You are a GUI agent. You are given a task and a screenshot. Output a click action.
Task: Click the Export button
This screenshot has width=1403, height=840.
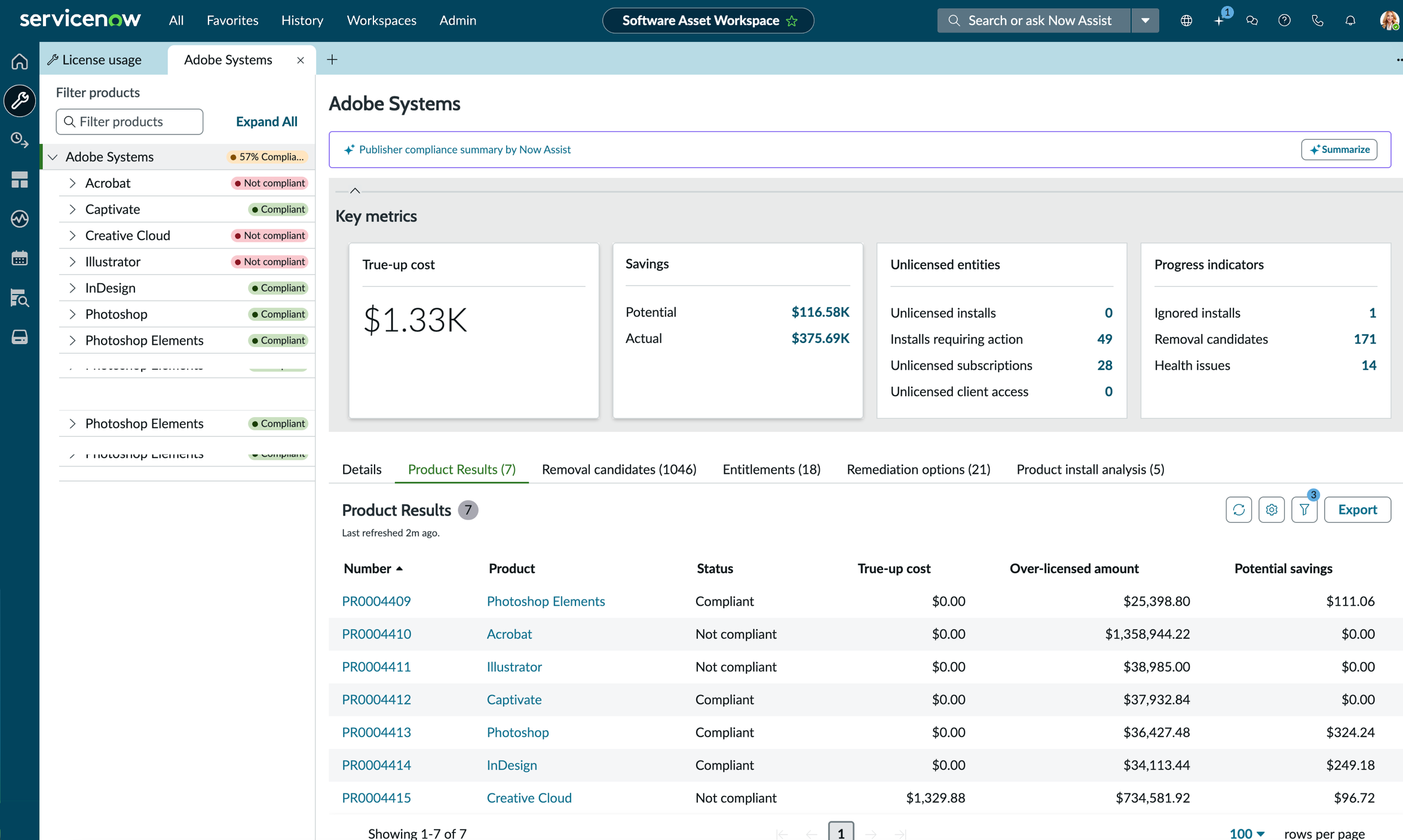point(1357,510)
